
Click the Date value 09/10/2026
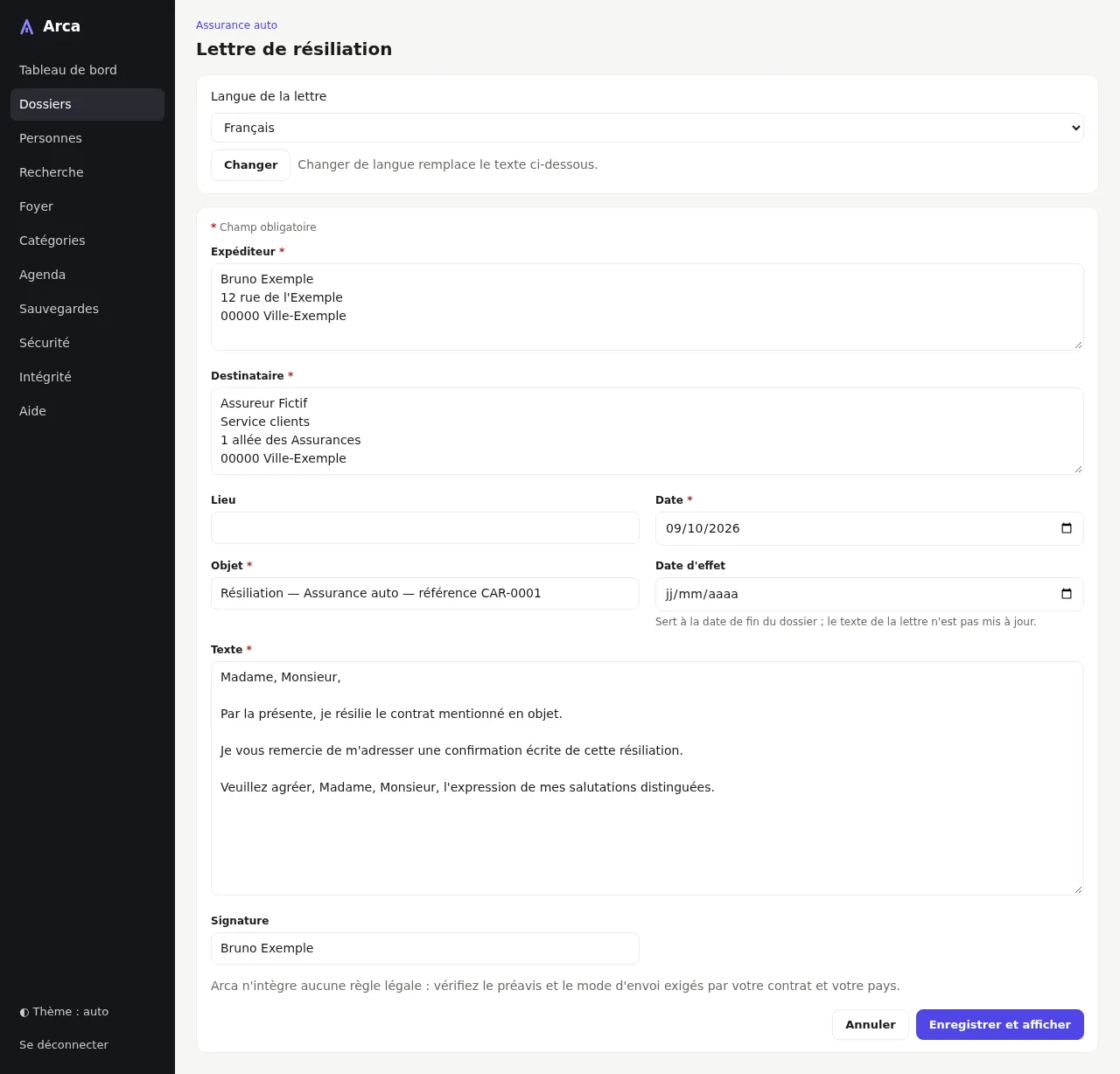(x=703, y=528)
